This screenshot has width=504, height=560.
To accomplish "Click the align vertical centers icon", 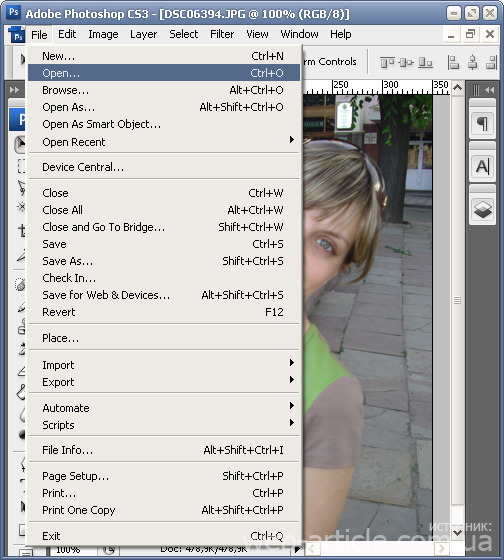I will click(406, 62).
